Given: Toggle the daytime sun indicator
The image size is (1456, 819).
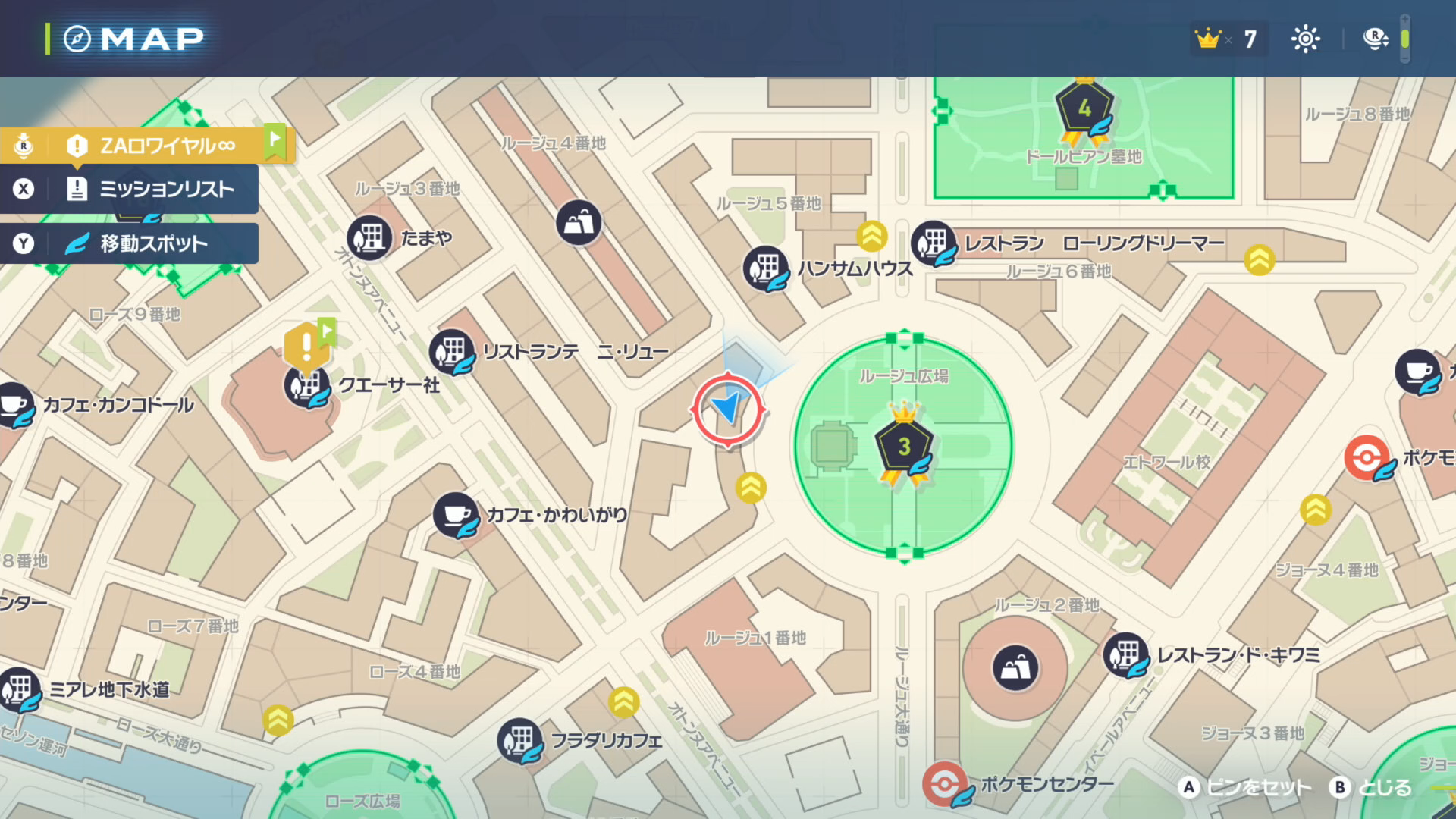Looking at the screenshot, I should (x=1305, y=39).
